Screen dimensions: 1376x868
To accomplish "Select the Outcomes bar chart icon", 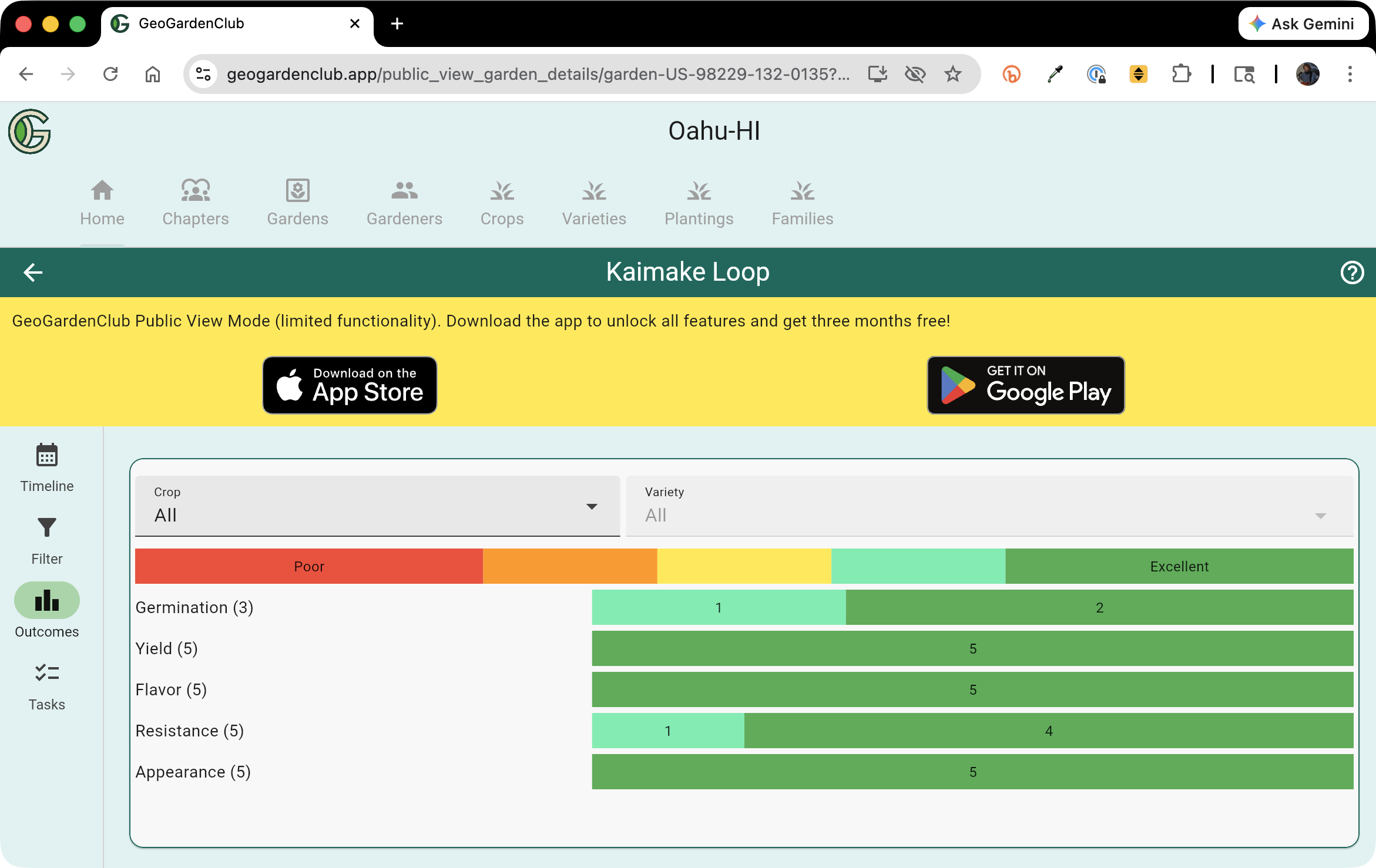I will pyautogui.click(x=46, y=601).
